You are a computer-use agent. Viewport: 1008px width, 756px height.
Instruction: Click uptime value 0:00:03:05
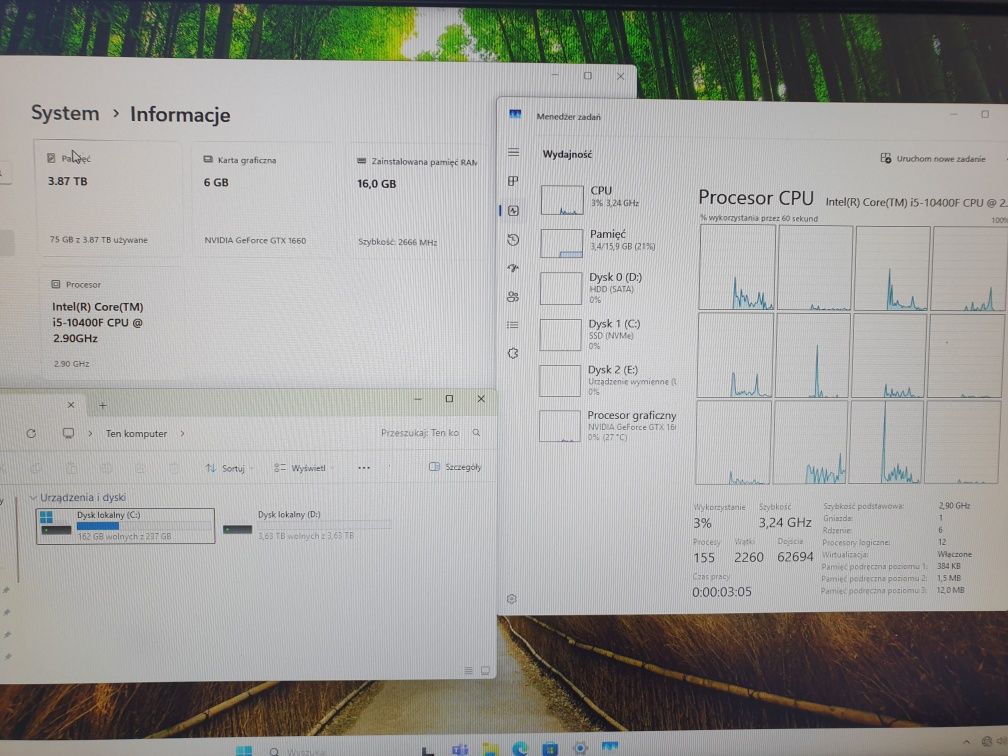pos(721,591)
